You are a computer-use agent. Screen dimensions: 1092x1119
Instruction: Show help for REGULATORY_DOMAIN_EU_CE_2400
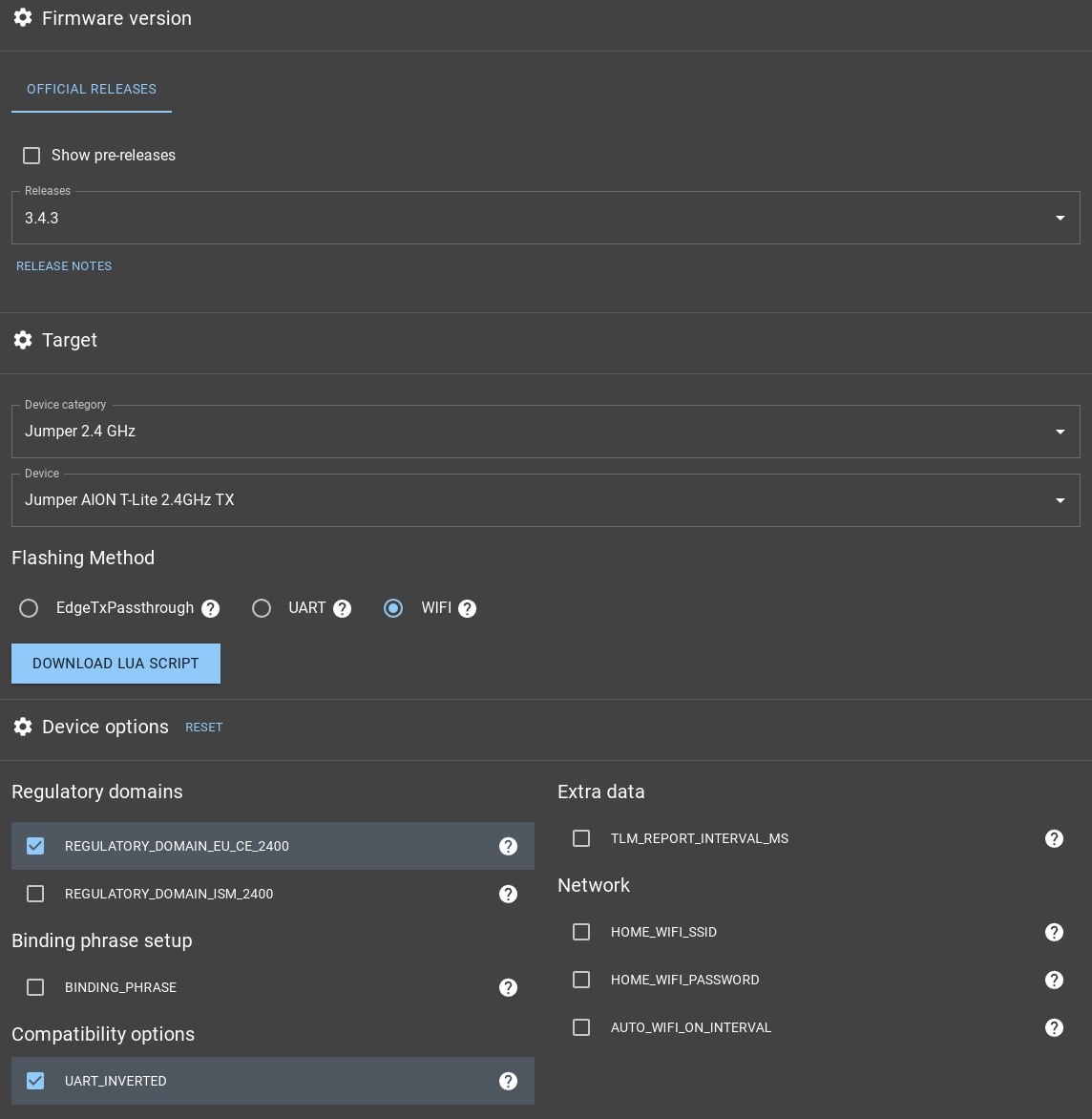coord(508,846)
